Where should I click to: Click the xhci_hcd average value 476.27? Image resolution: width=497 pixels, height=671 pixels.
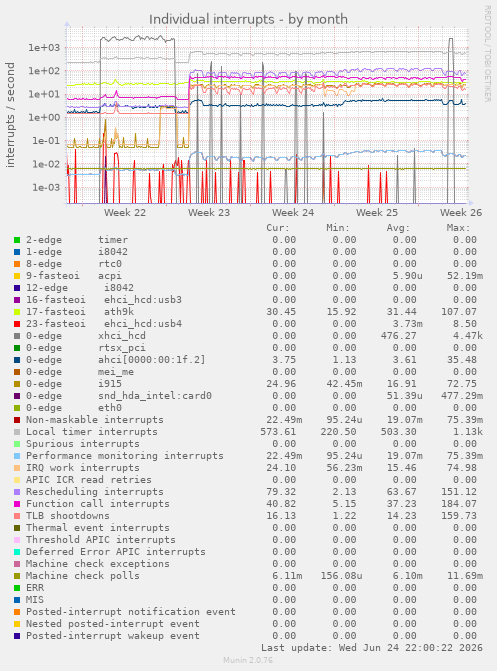coord(399,336)
